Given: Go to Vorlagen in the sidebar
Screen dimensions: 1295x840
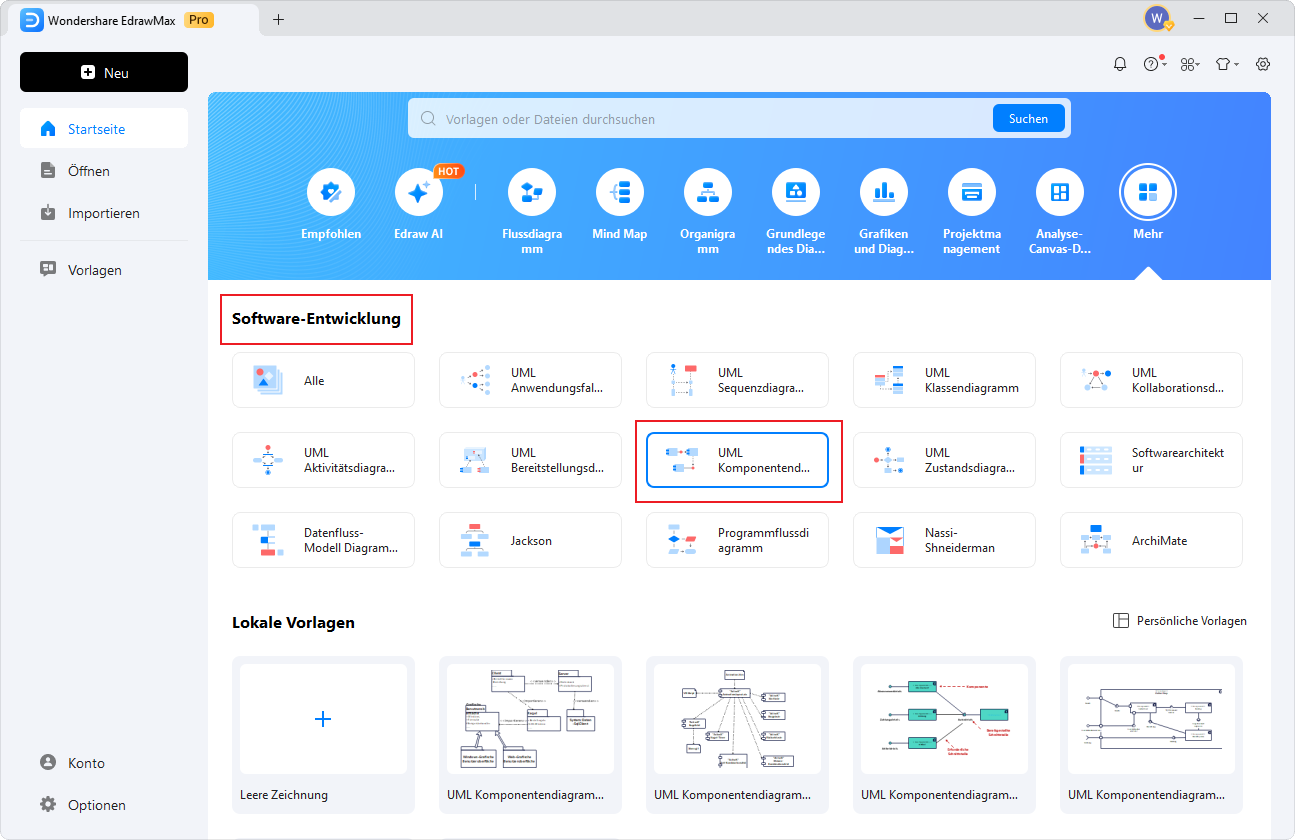Looking at the screenshot, I should pos(94,270).
